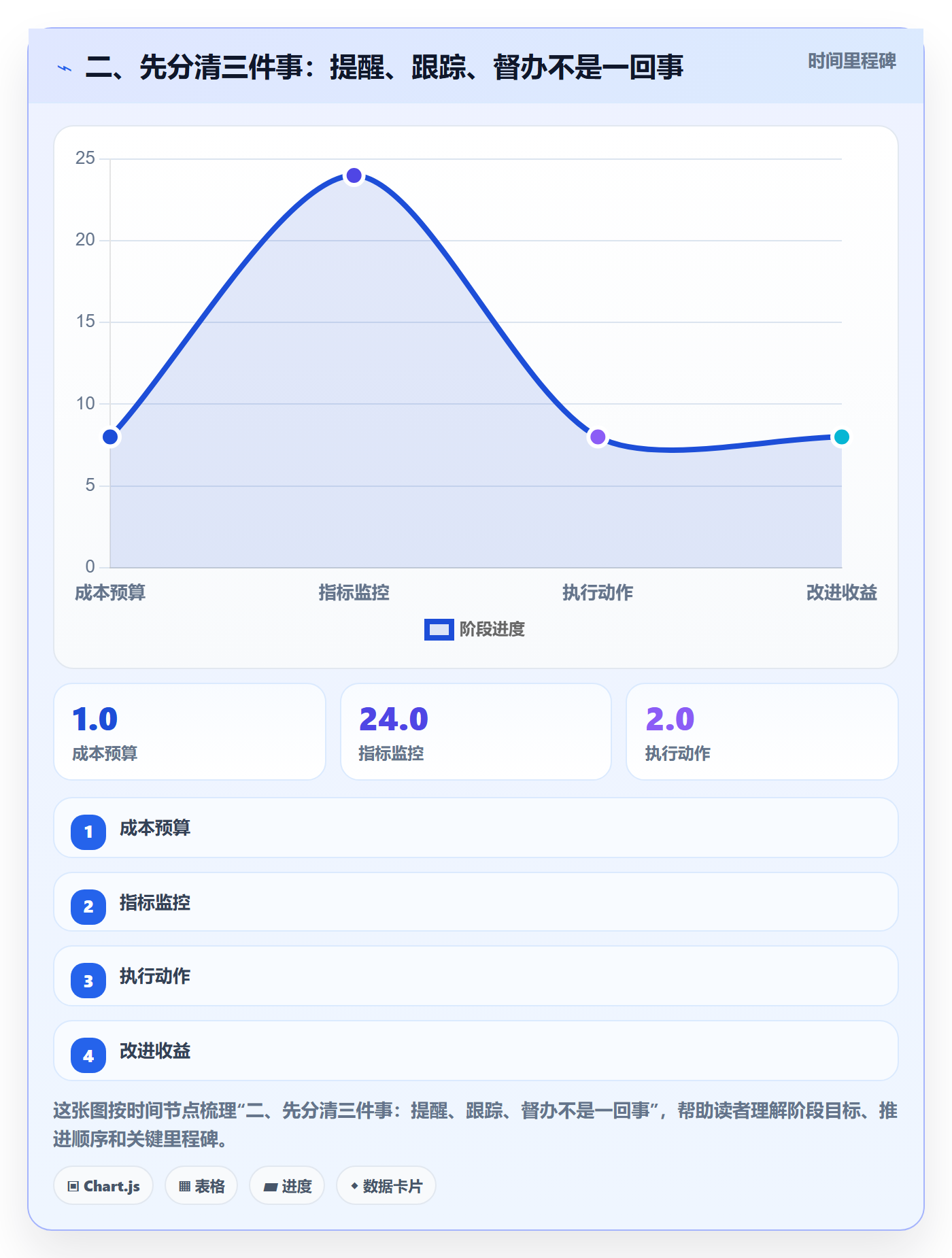952x1258 pixels.
Task: Select the 执行动作 step row title
Action: coord(155,976)
